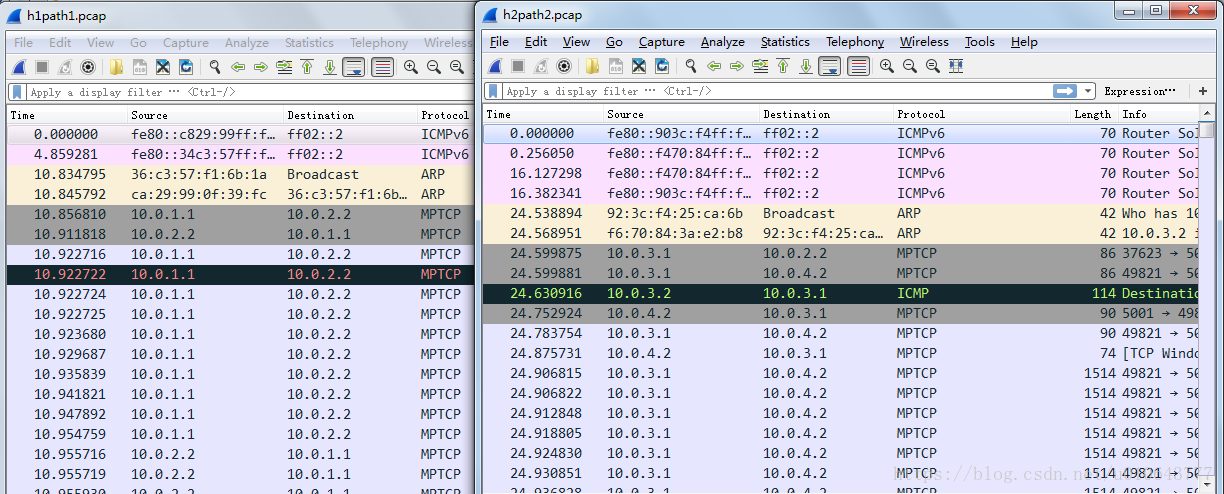Go forward in packet history, h2path2.pcap
This screenshot has height=494, width=1224.
(x=737, y=66)
